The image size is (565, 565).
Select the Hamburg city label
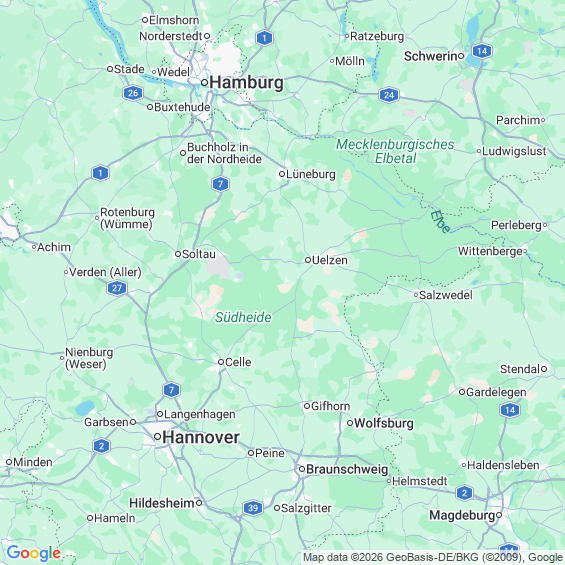[246, 83]
